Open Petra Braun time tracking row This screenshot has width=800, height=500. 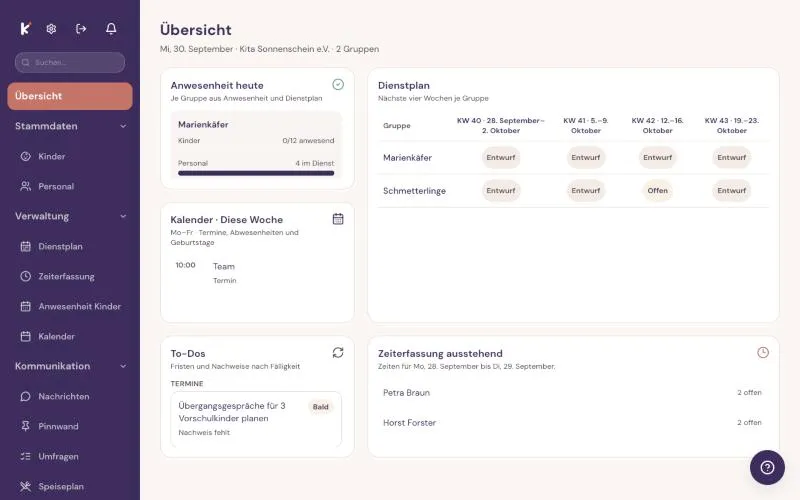click(x=573, y=393)
